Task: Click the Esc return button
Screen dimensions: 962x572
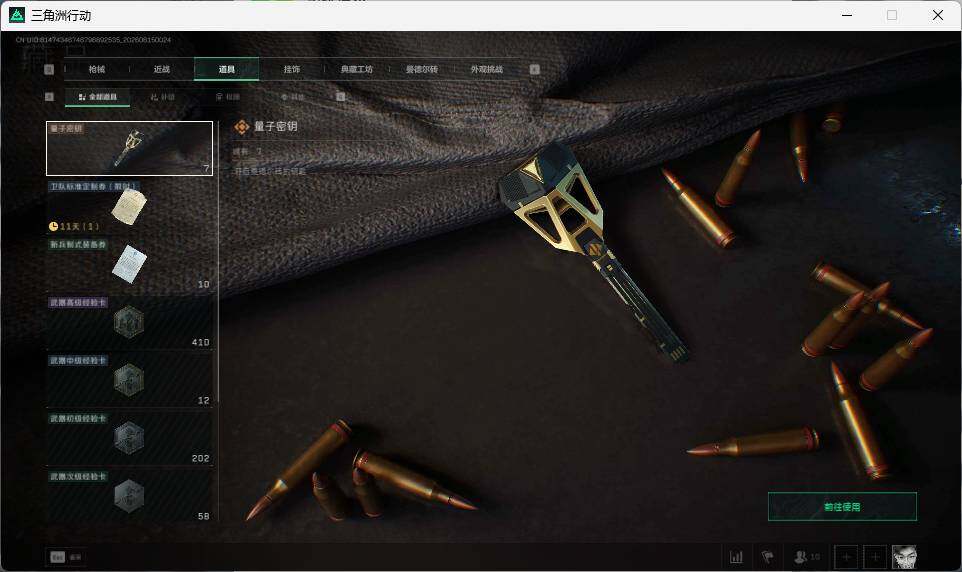Action: (x=66, y=557)
